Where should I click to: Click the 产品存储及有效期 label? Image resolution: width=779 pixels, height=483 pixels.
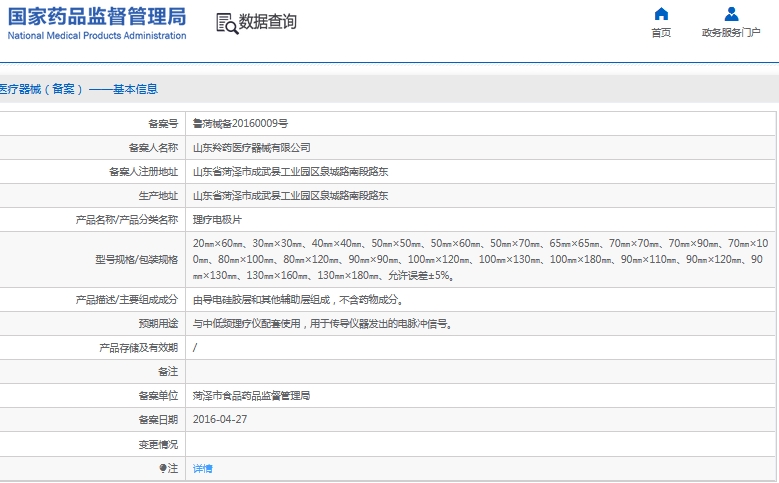pyautogui.click(x=138, y=348)
